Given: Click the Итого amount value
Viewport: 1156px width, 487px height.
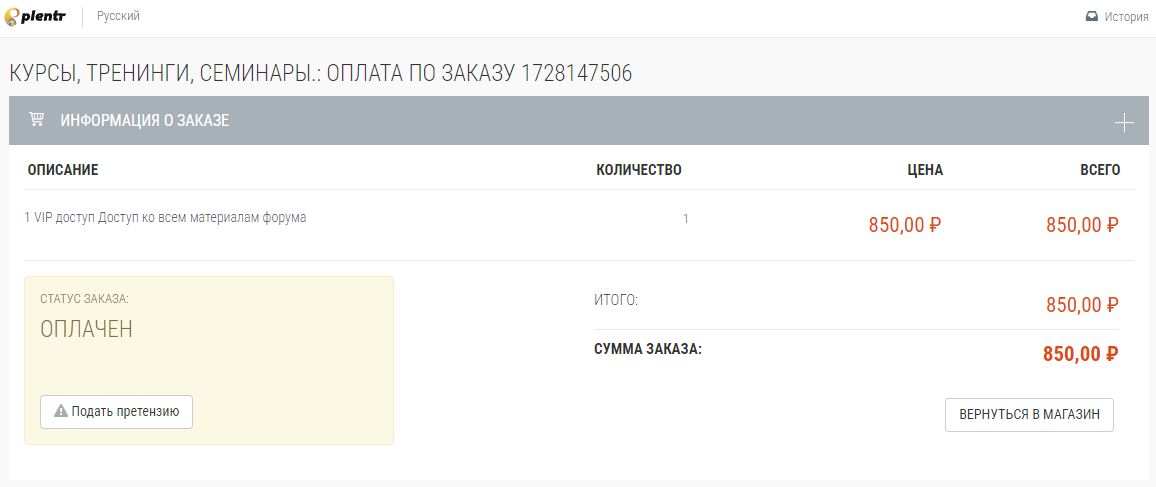Looking at the screenshot, I should pos(1082,304).
